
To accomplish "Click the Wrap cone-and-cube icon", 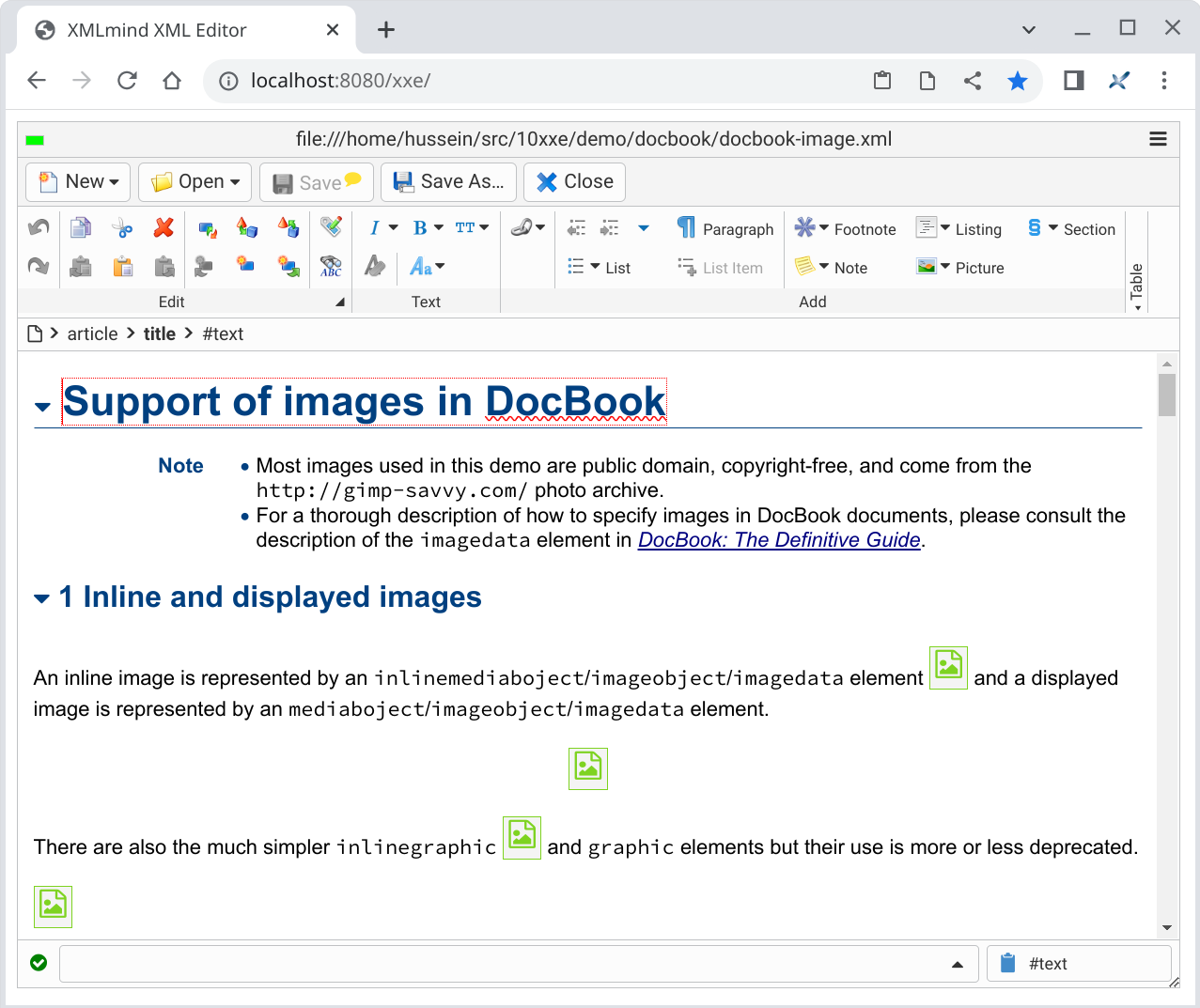I will pos(288,227).
